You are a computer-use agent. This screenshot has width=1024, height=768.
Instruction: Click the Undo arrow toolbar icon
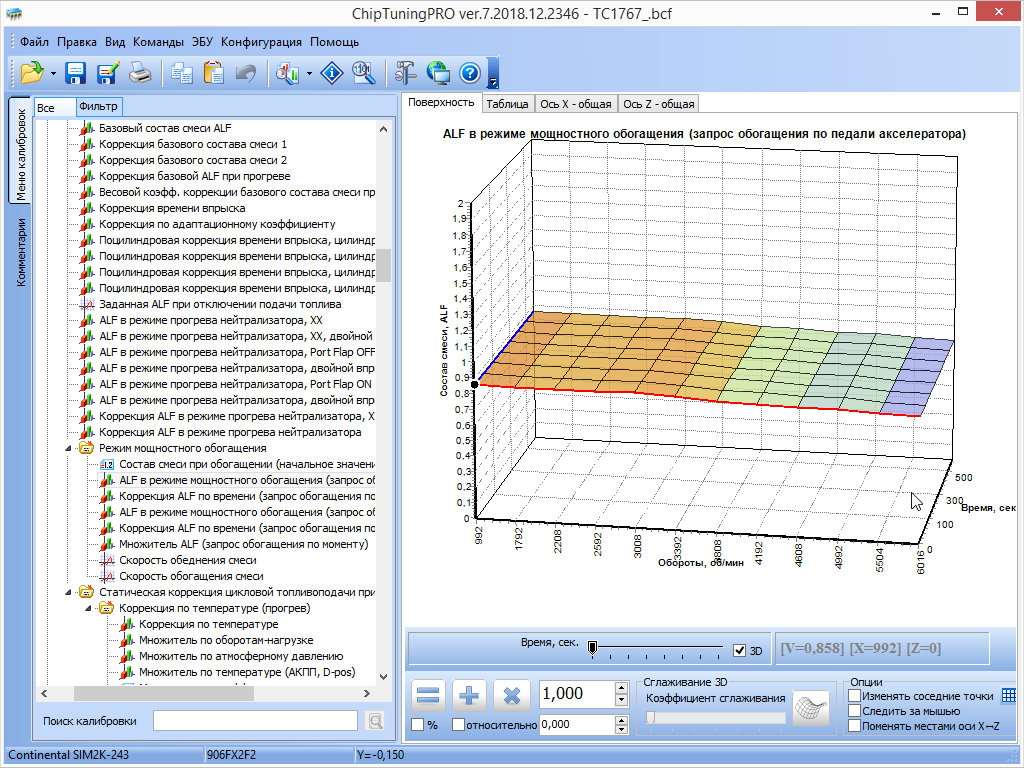[246, 72]
